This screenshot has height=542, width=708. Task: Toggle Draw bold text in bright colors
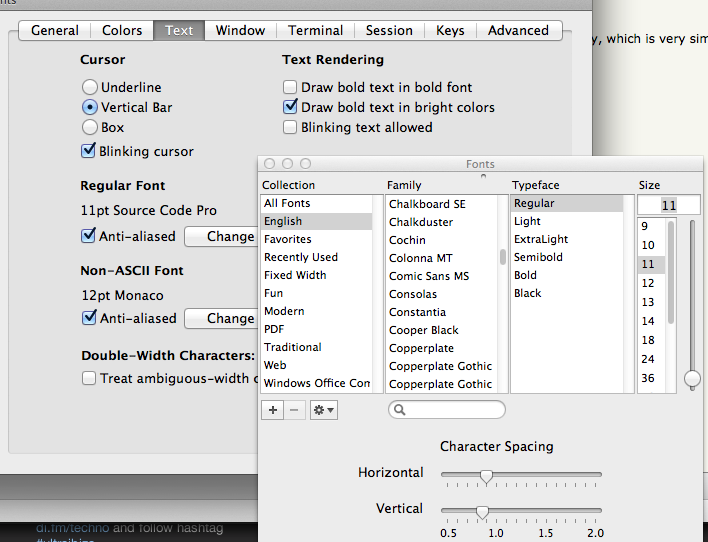pos(290,107)
